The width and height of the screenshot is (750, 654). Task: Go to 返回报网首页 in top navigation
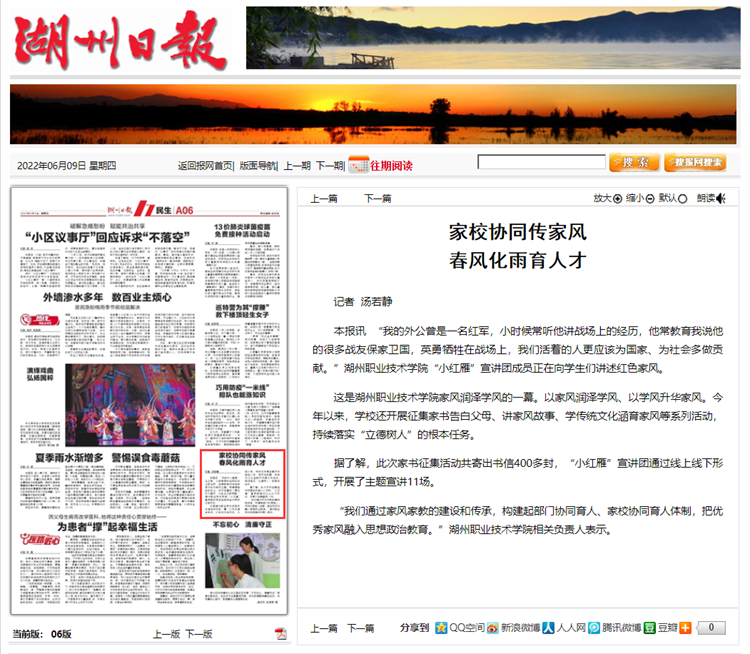tap(205, 166)
